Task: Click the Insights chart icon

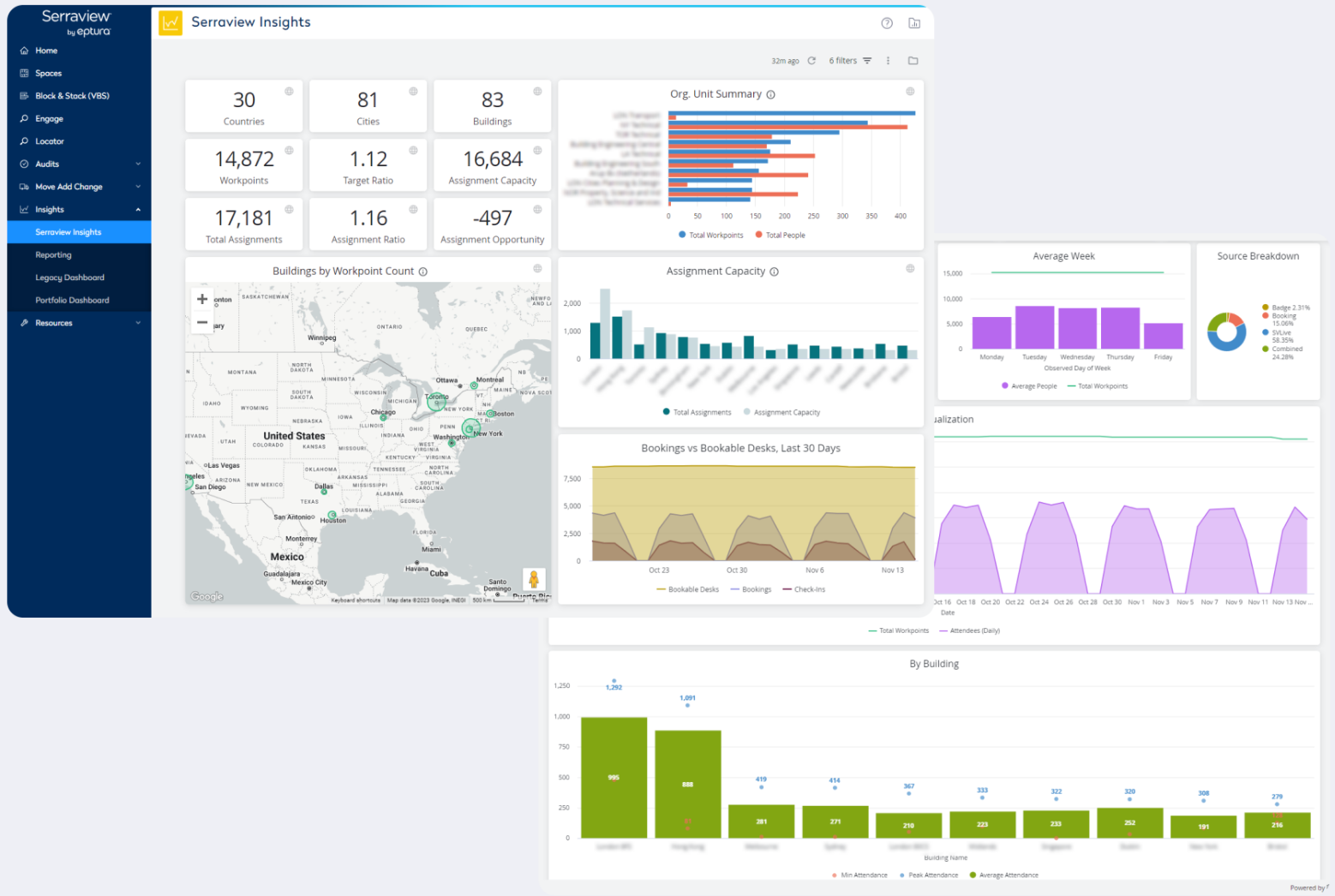Action: pyautogui.click(x=24, y=210)
